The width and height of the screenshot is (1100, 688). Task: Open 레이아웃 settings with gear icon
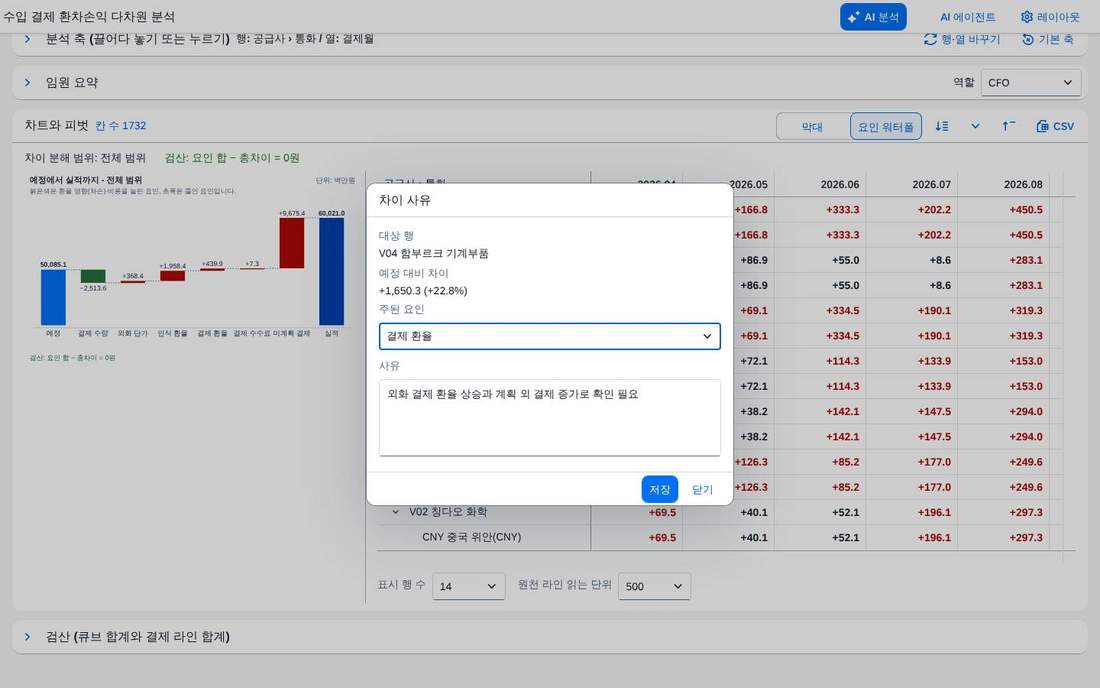click(1050, 17)
